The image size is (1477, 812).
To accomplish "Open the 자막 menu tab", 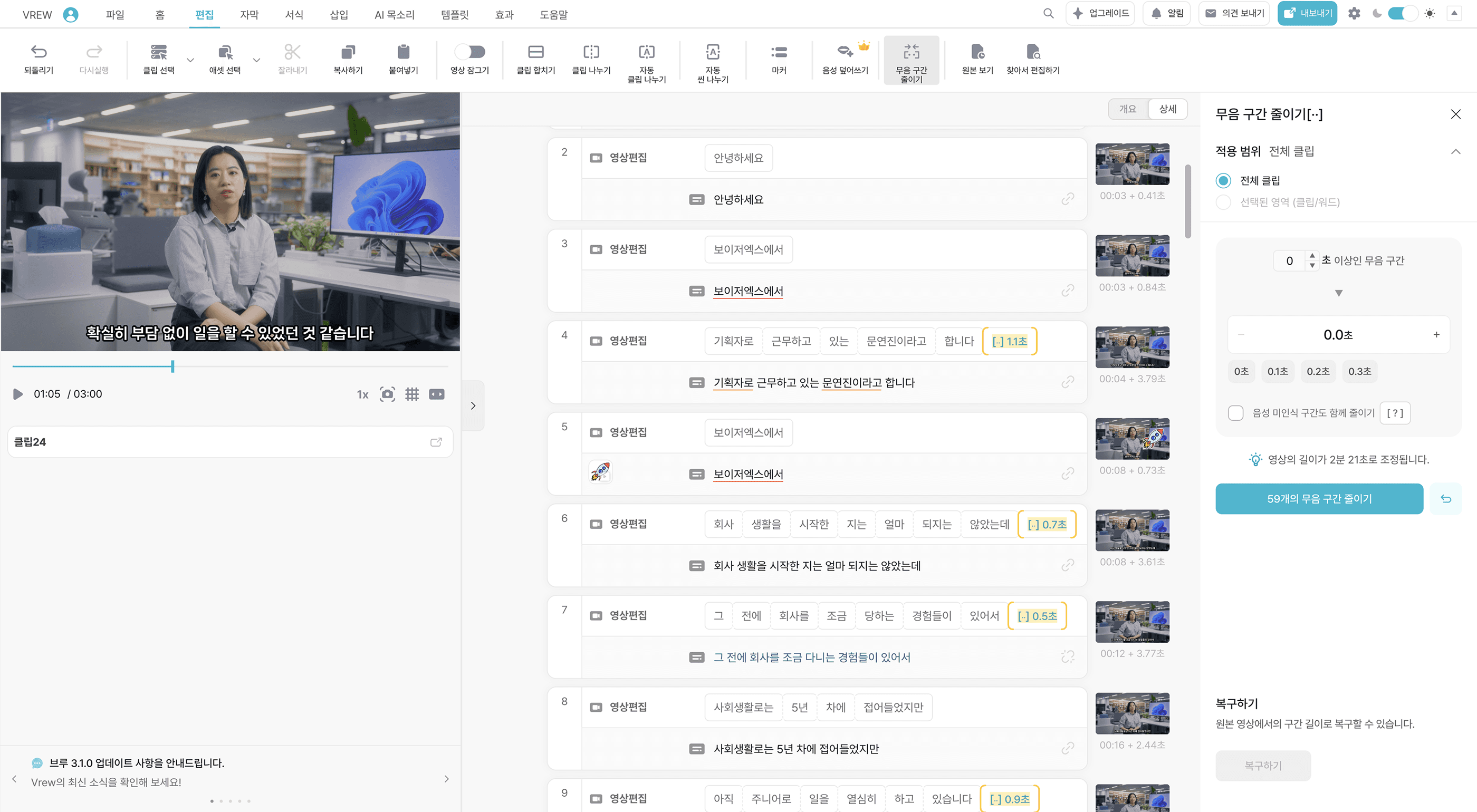I will click(249, 15).
